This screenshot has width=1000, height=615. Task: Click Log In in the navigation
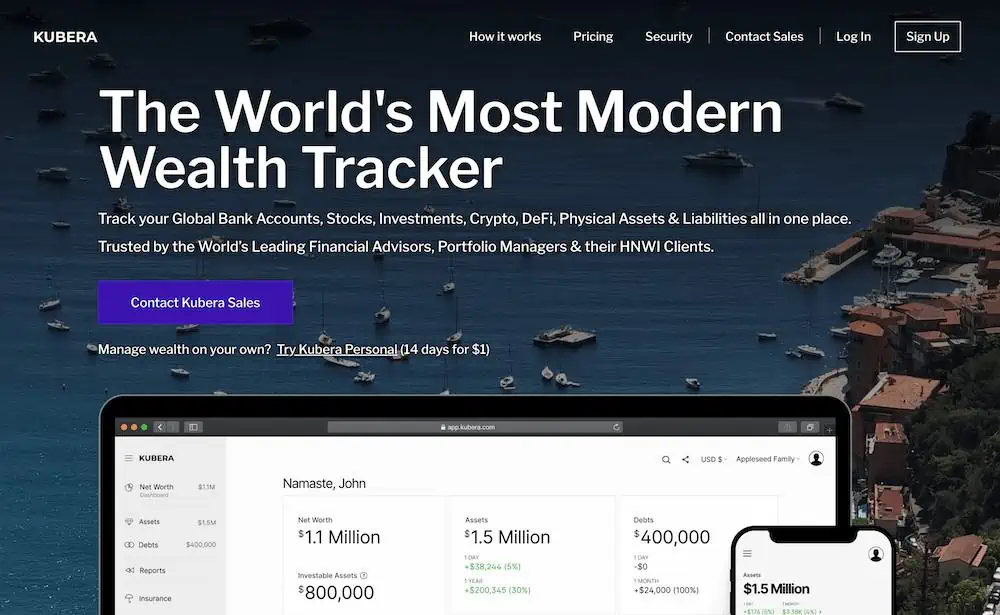[x=853, y=36]
